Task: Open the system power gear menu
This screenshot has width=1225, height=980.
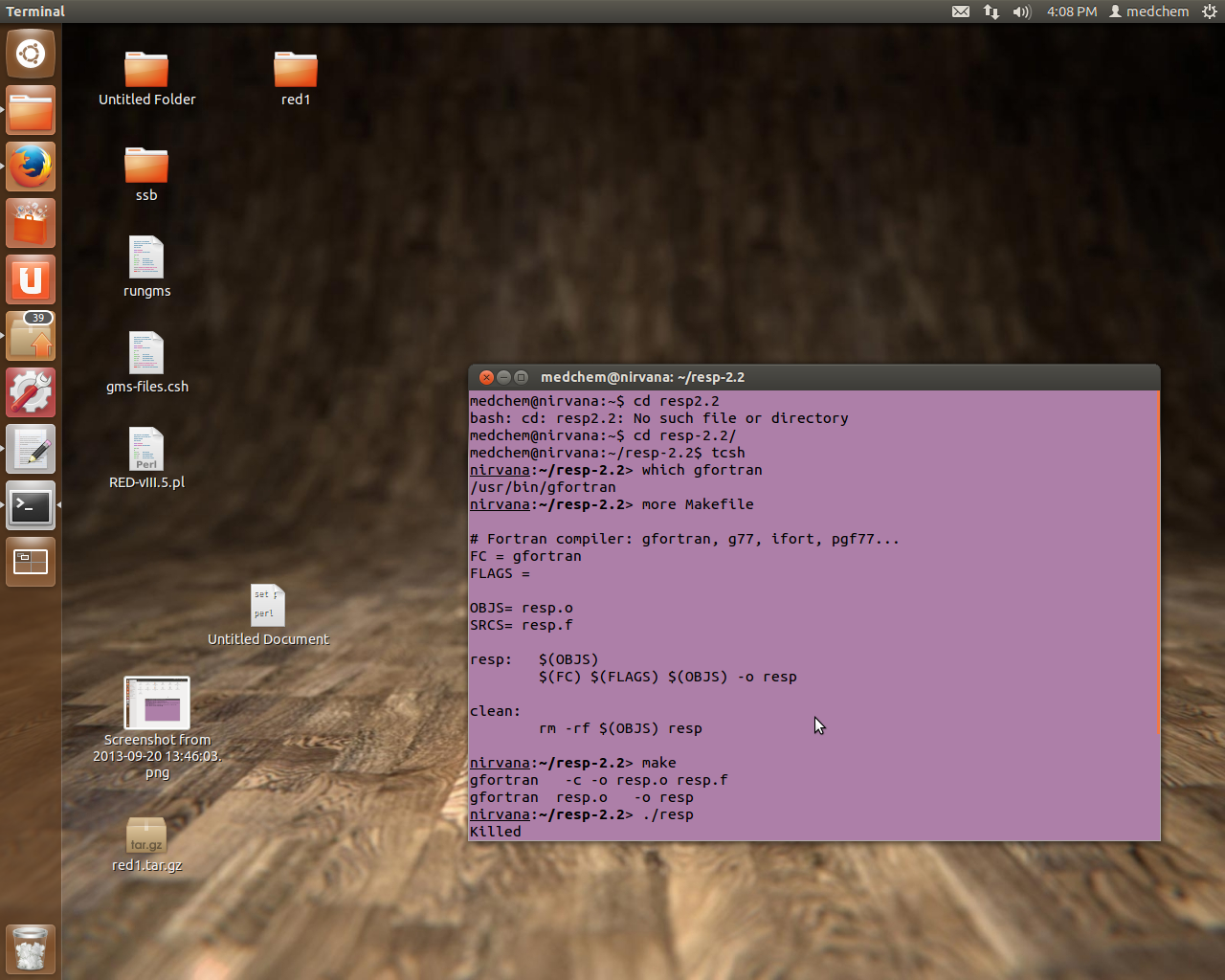Action: [x=1210, y=11]
